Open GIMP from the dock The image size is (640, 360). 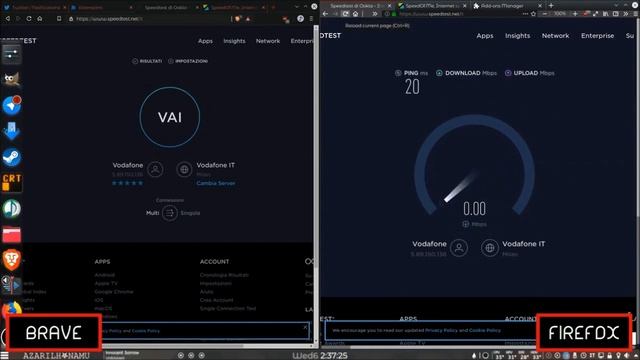[11, 79]
